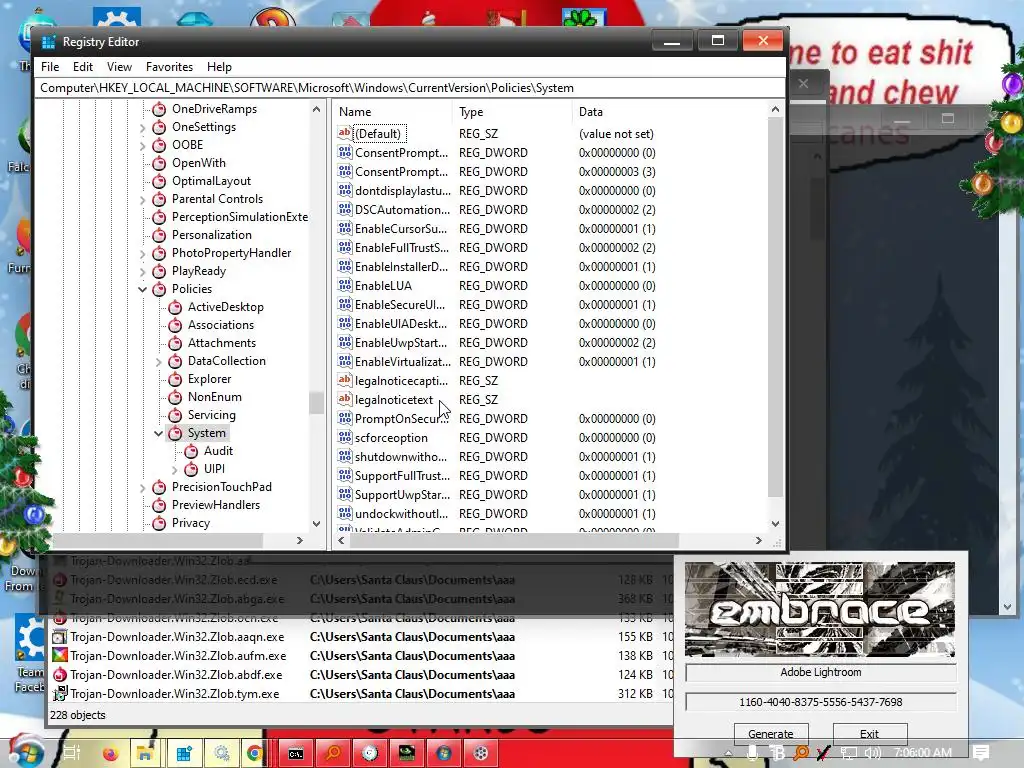Click the generated serial number field
This screenshot has height=768, width=1024.
click(x=821, y=702)
